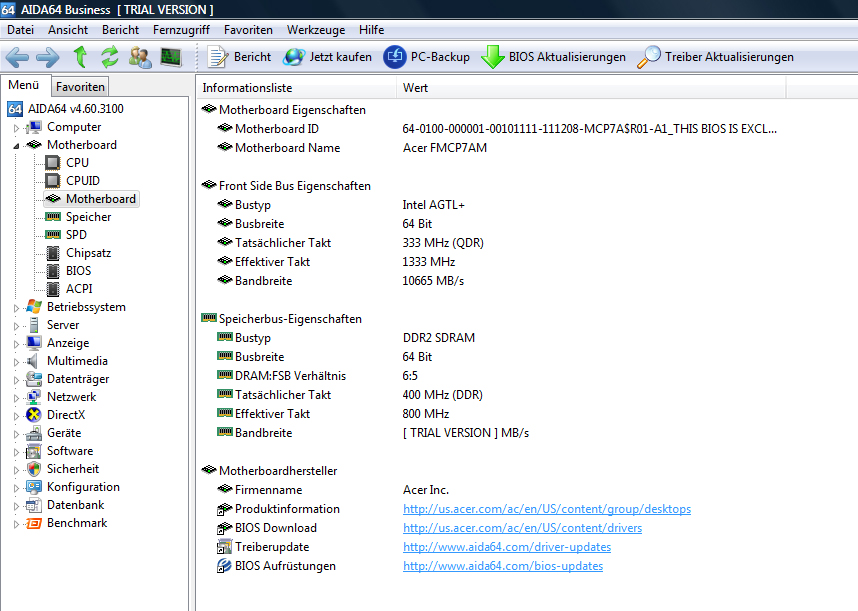Click Treiber Aktualisierungen toolbar button
Viewport: 858px width, 611px height.
point(715,57)
